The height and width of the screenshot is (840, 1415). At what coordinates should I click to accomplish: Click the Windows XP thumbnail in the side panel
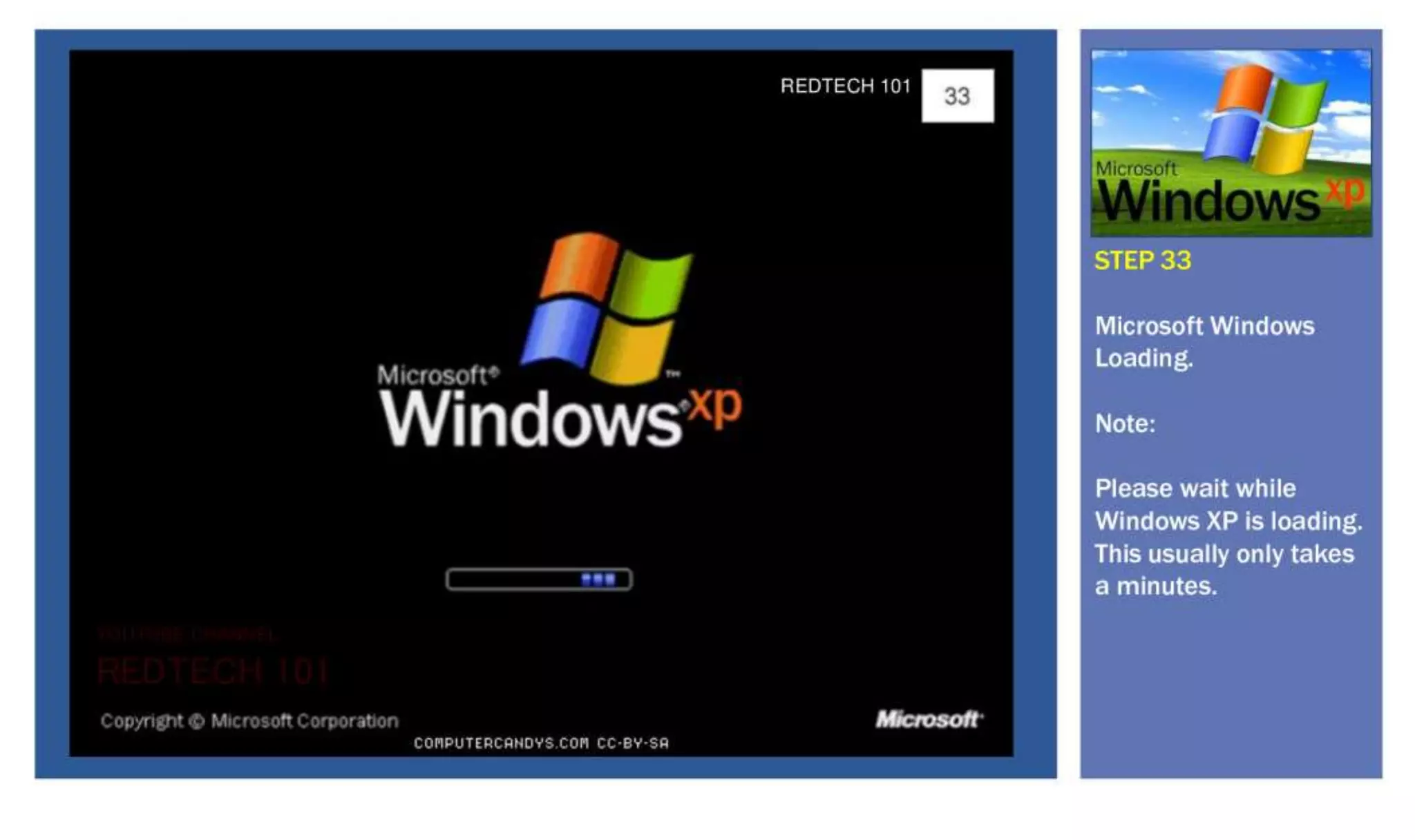pos(1231,143)
